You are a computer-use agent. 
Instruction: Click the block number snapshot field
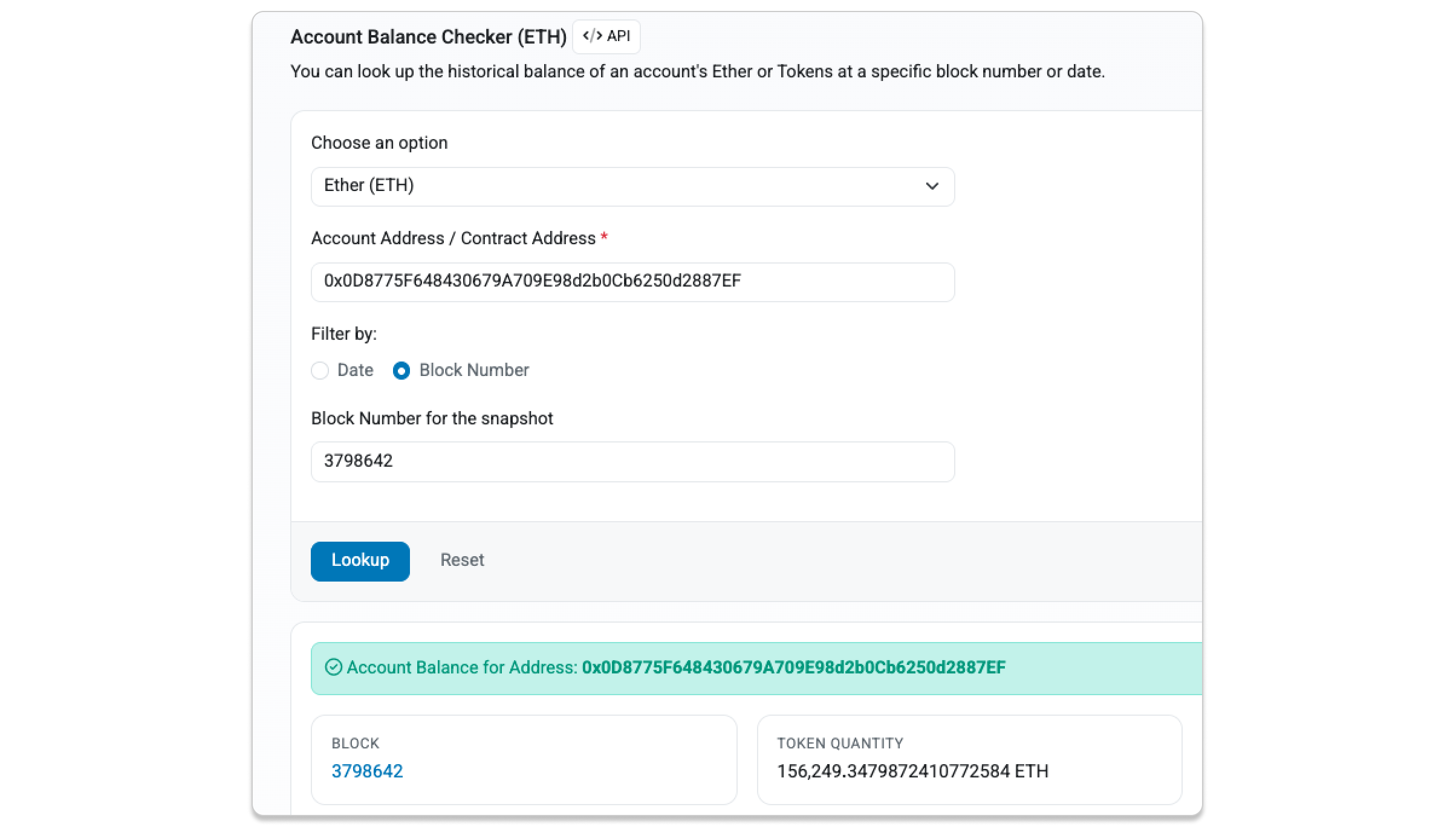(632, 461)
